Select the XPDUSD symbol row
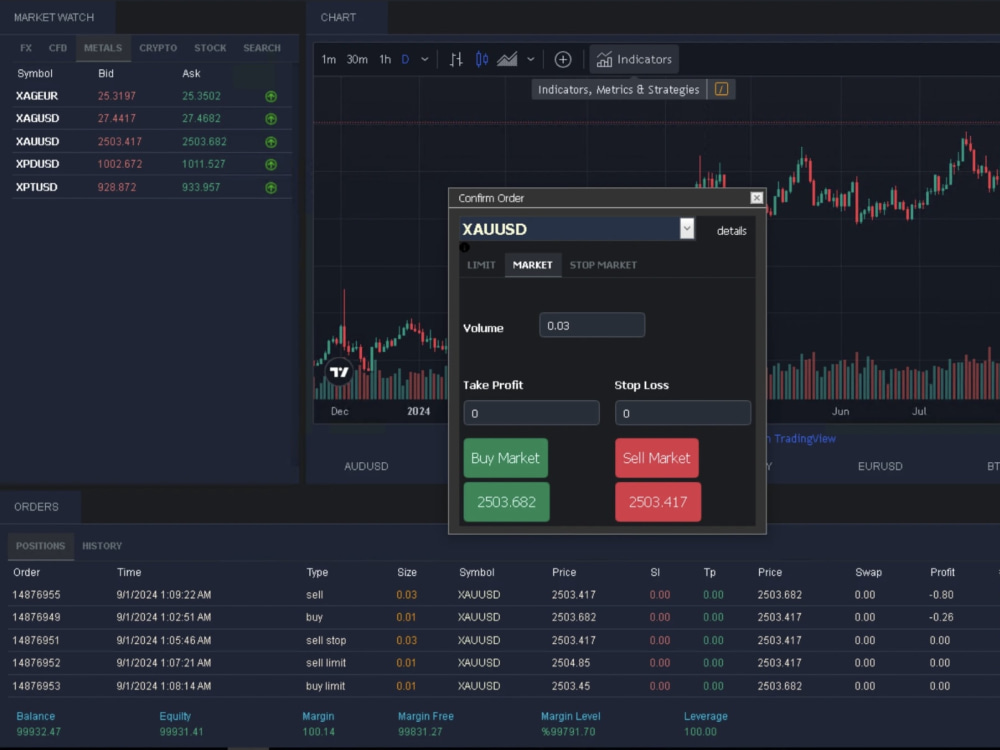This screenshot has height=750, width=1000. [x=151, y=164]
